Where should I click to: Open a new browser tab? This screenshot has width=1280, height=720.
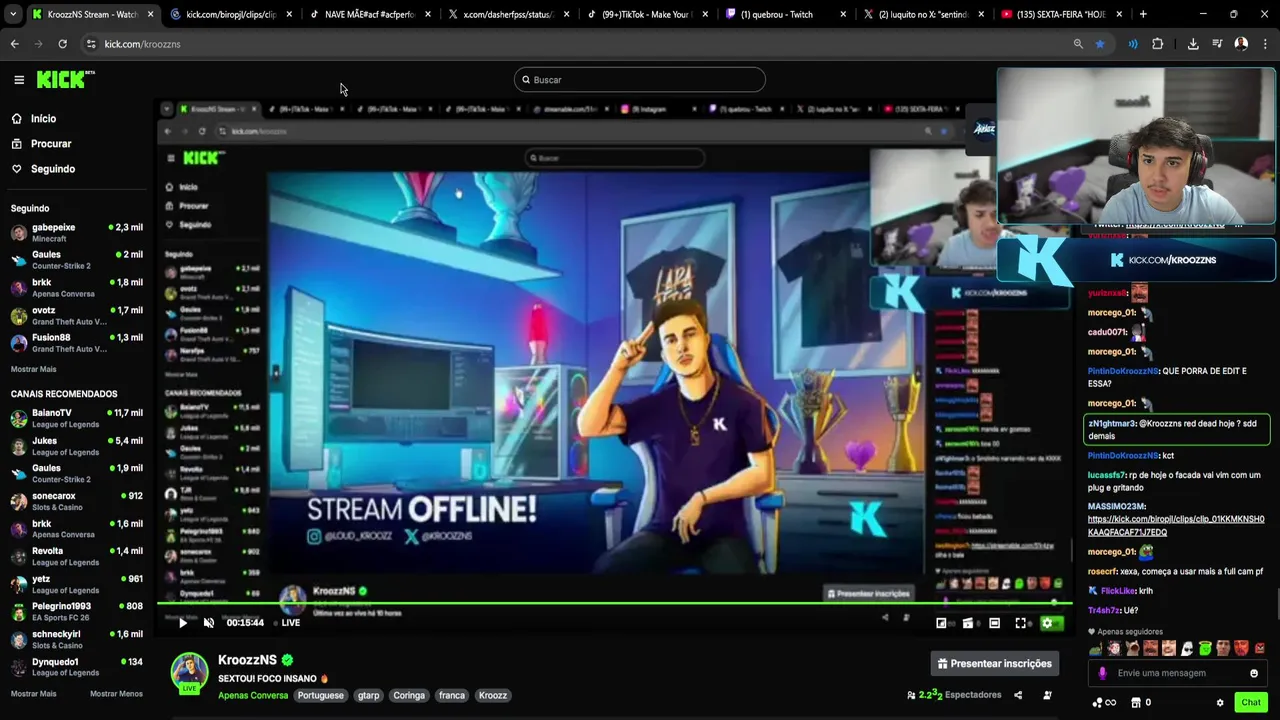(x=1143, y=15)
